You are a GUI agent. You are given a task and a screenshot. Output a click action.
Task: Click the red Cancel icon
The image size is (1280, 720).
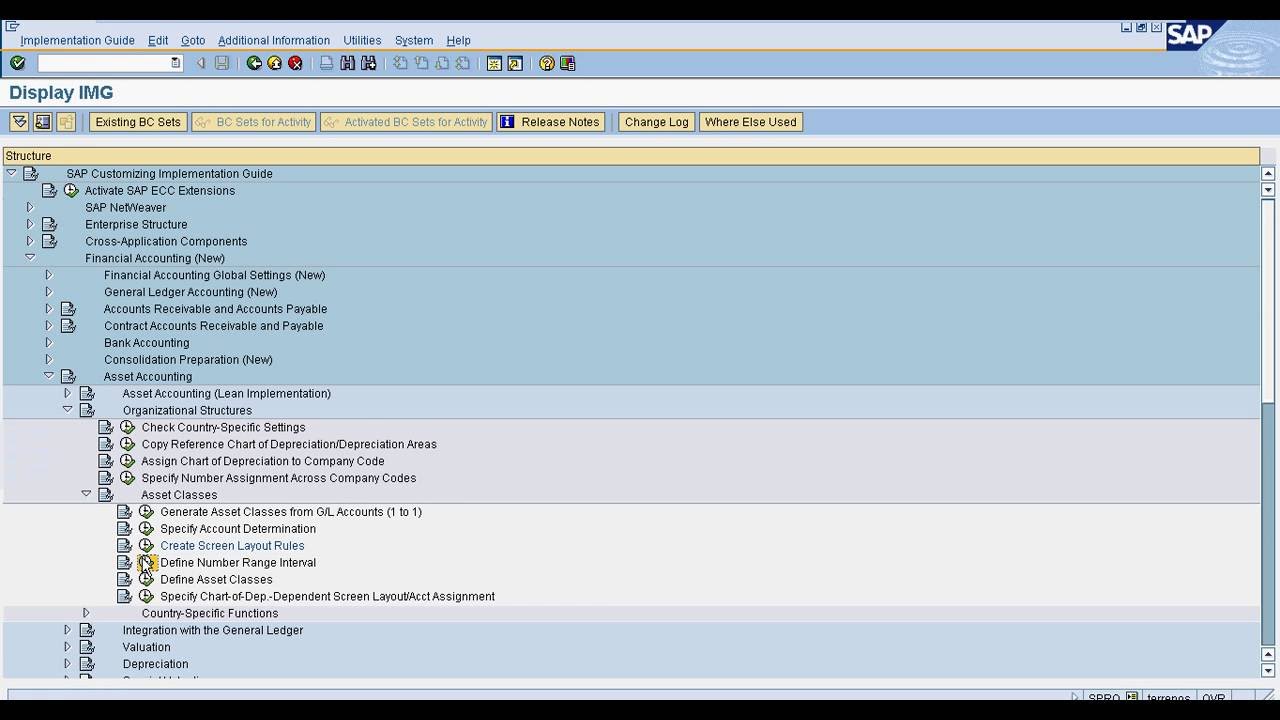(x=295, y=63)
